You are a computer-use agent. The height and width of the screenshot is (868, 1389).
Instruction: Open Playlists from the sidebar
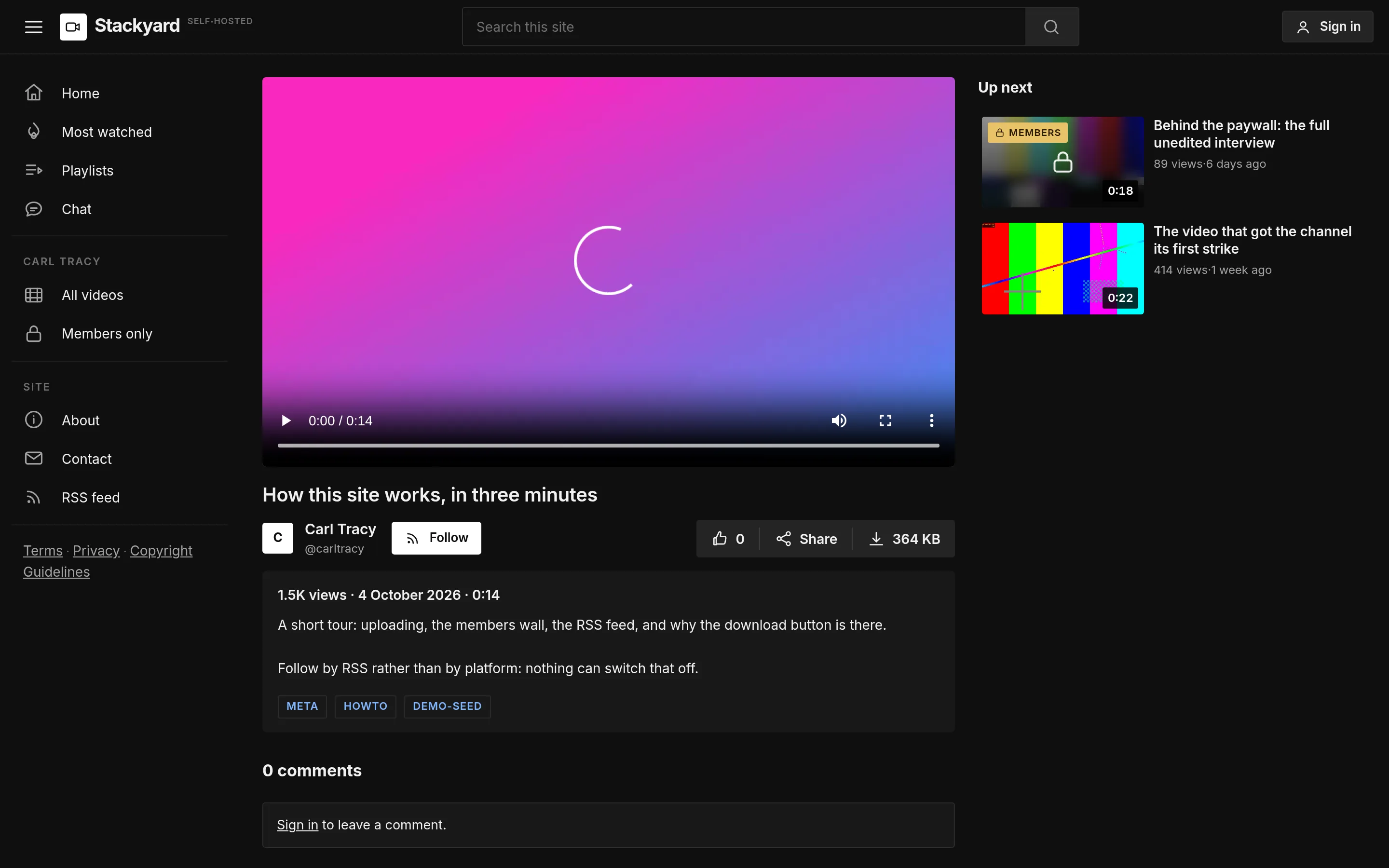tap(120, 171)
